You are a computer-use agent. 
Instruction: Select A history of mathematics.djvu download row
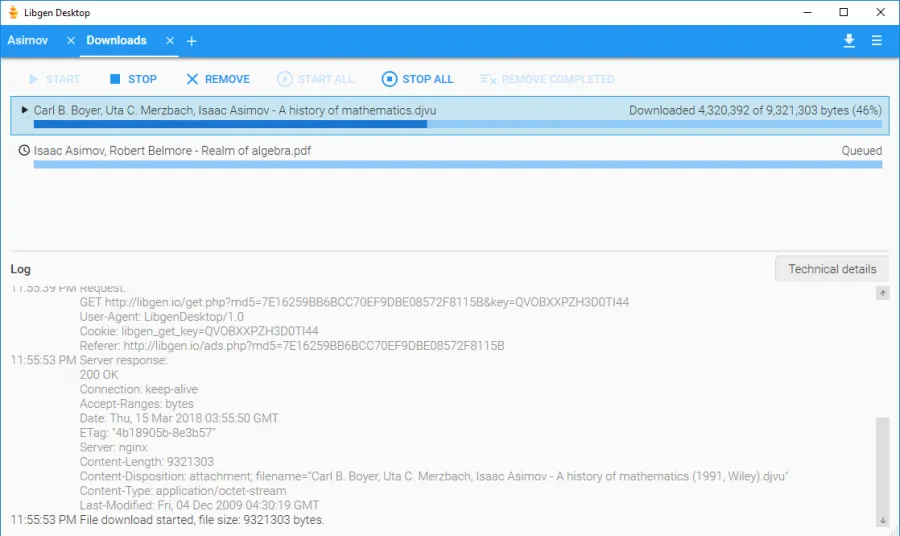tap(450, 116)
